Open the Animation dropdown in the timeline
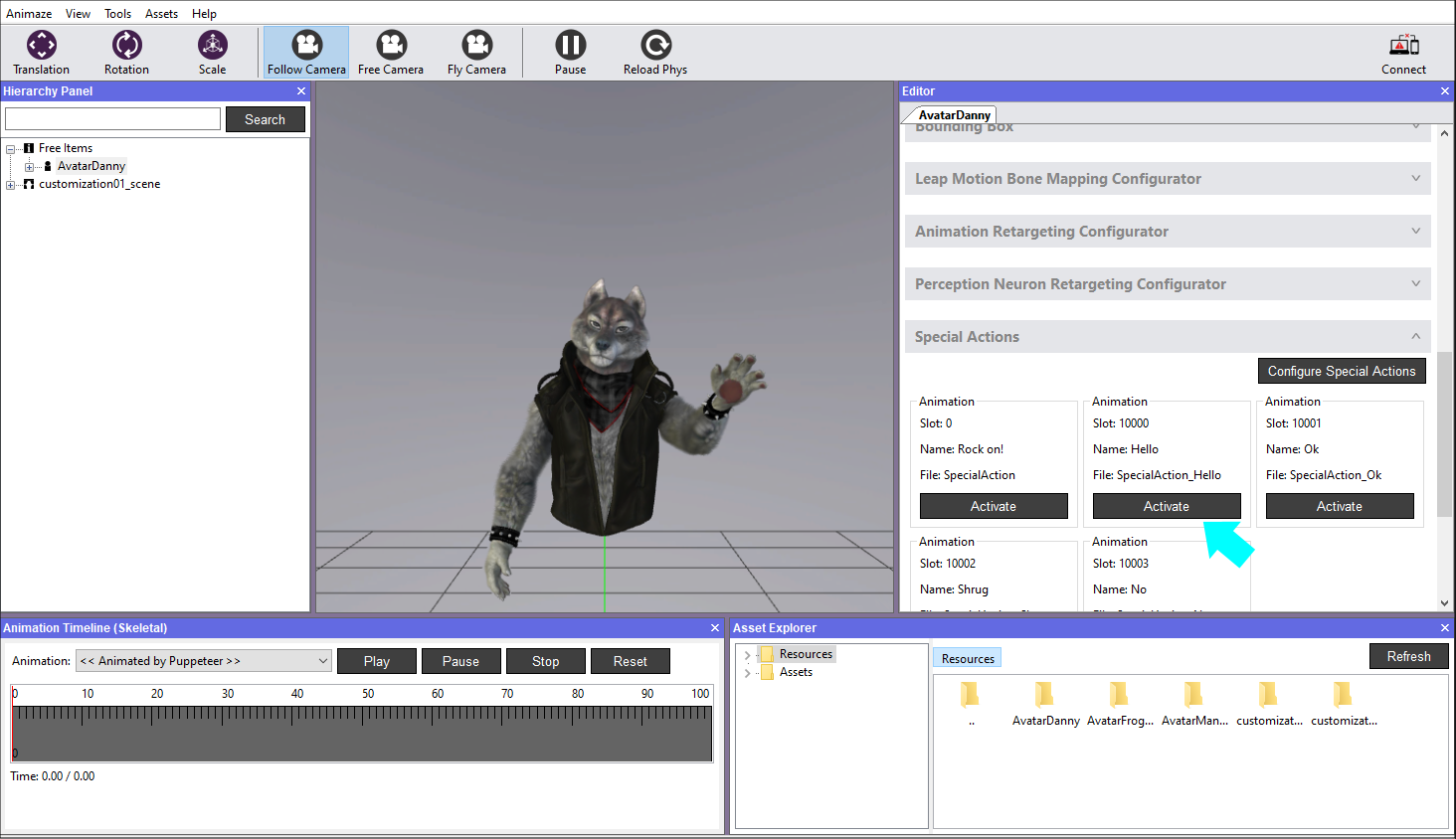1456x839 pixels. coord(203,660)
